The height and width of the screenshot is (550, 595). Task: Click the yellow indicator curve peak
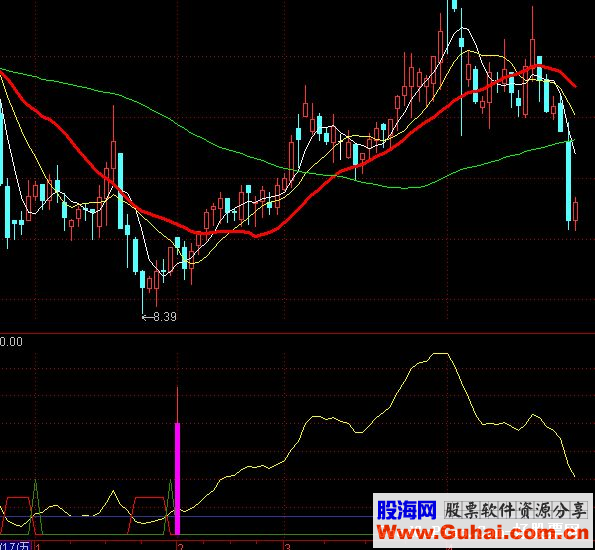[441, 354]
